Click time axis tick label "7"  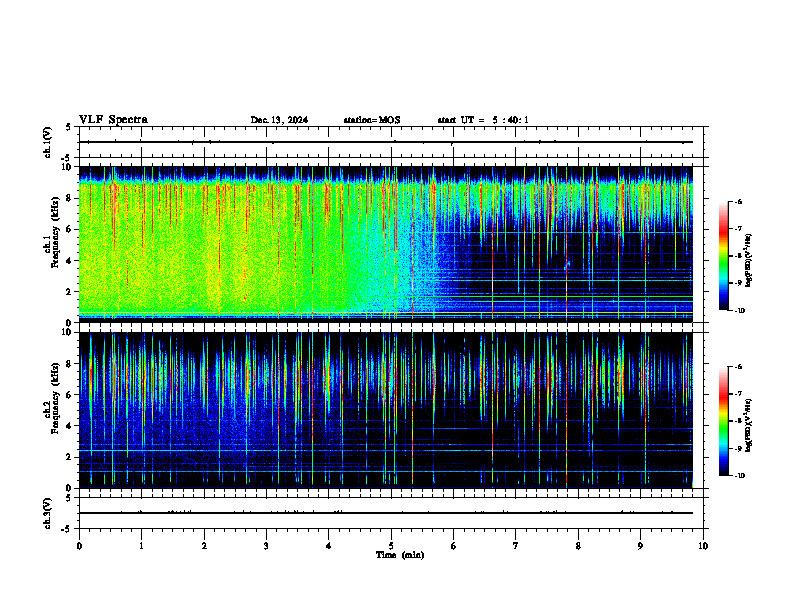[516, 546]
